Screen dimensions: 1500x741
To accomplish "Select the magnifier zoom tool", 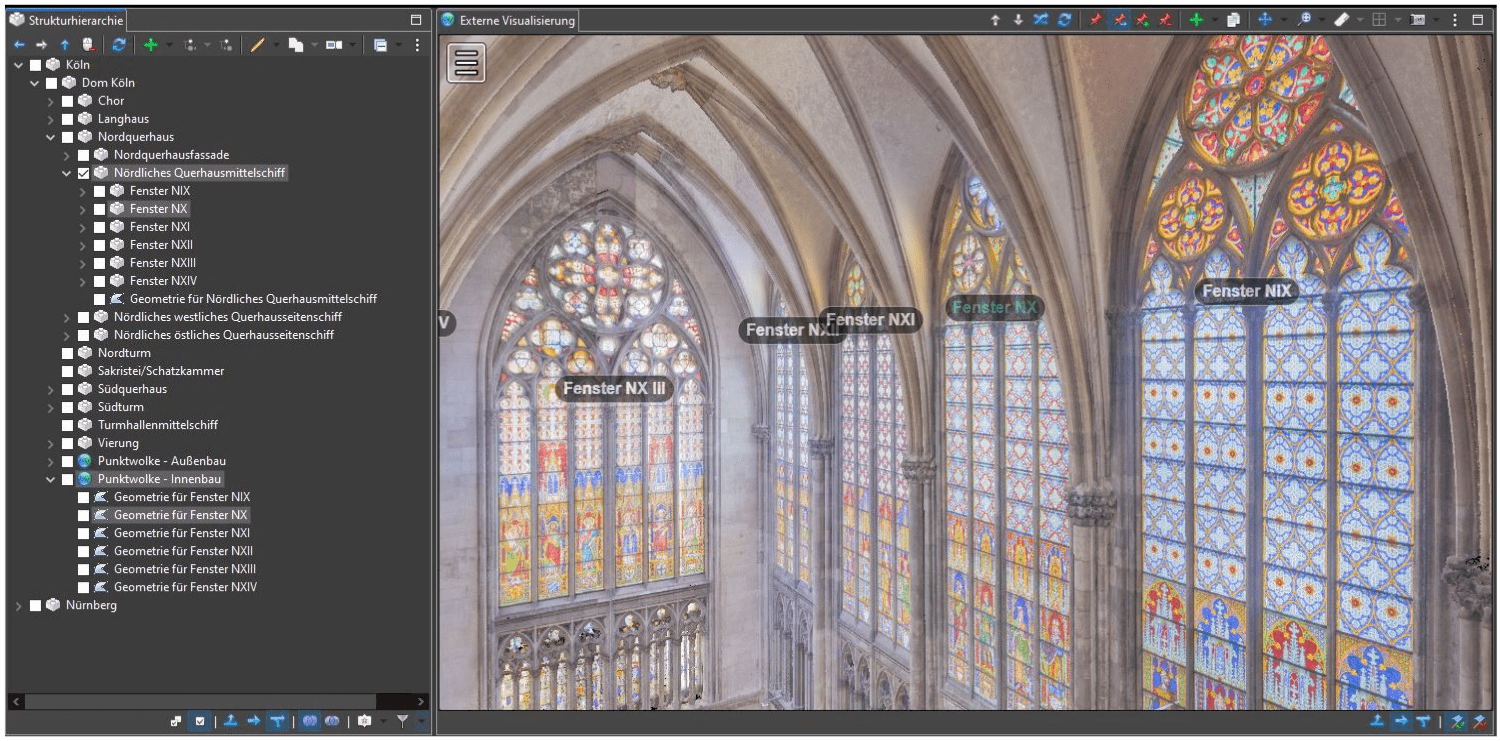I will pos(1304,20).
